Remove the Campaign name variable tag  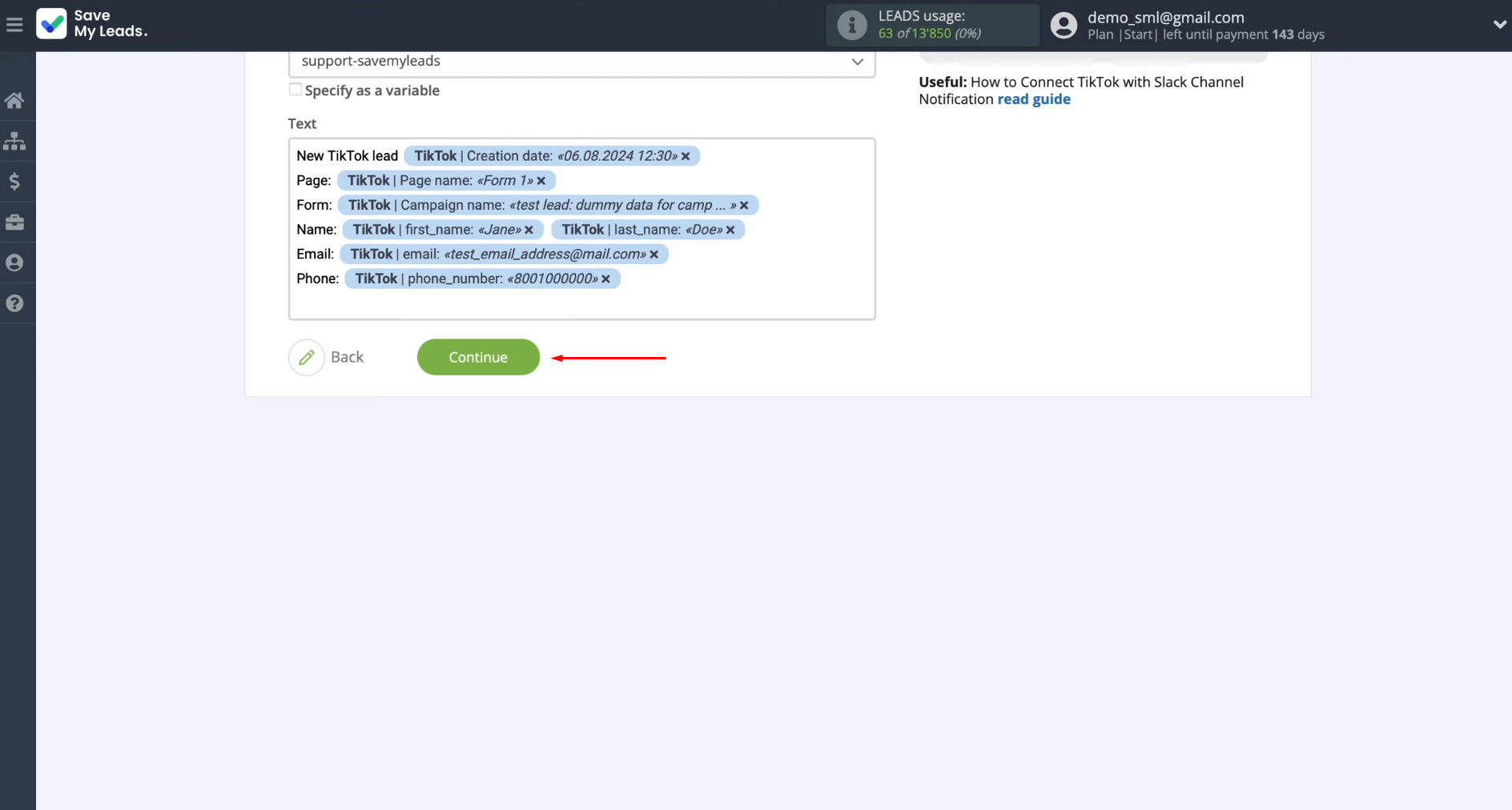coord(744,206)
